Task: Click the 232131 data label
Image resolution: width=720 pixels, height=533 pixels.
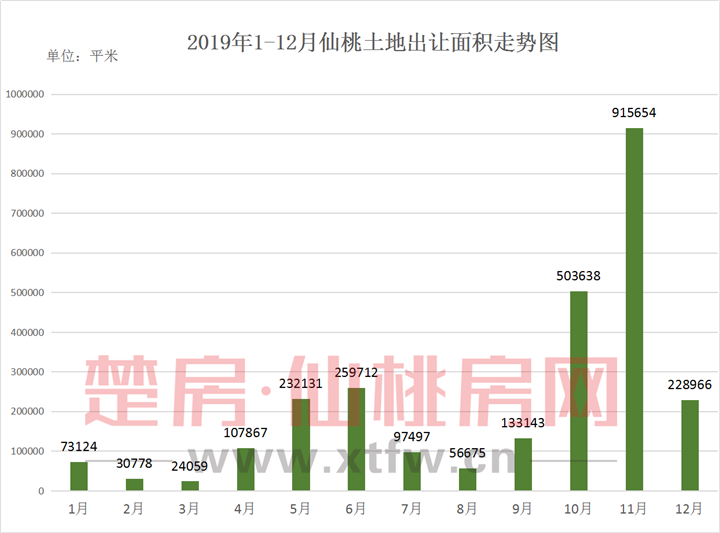Action: point(300,384)
